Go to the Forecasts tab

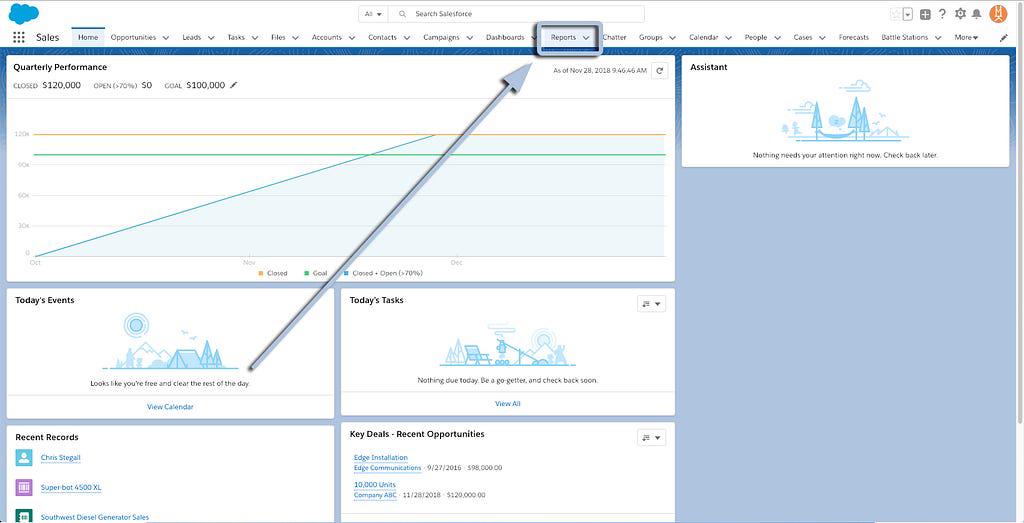tap(853, 37)
